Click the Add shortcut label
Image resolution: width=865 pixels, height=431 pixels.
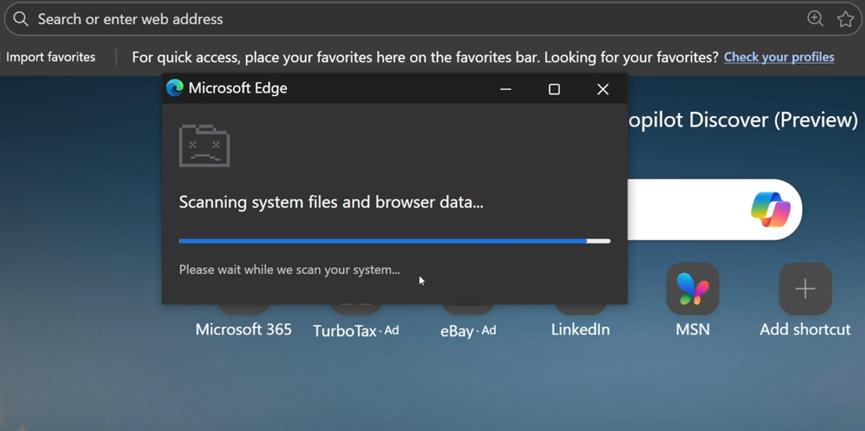pos(805,329)
